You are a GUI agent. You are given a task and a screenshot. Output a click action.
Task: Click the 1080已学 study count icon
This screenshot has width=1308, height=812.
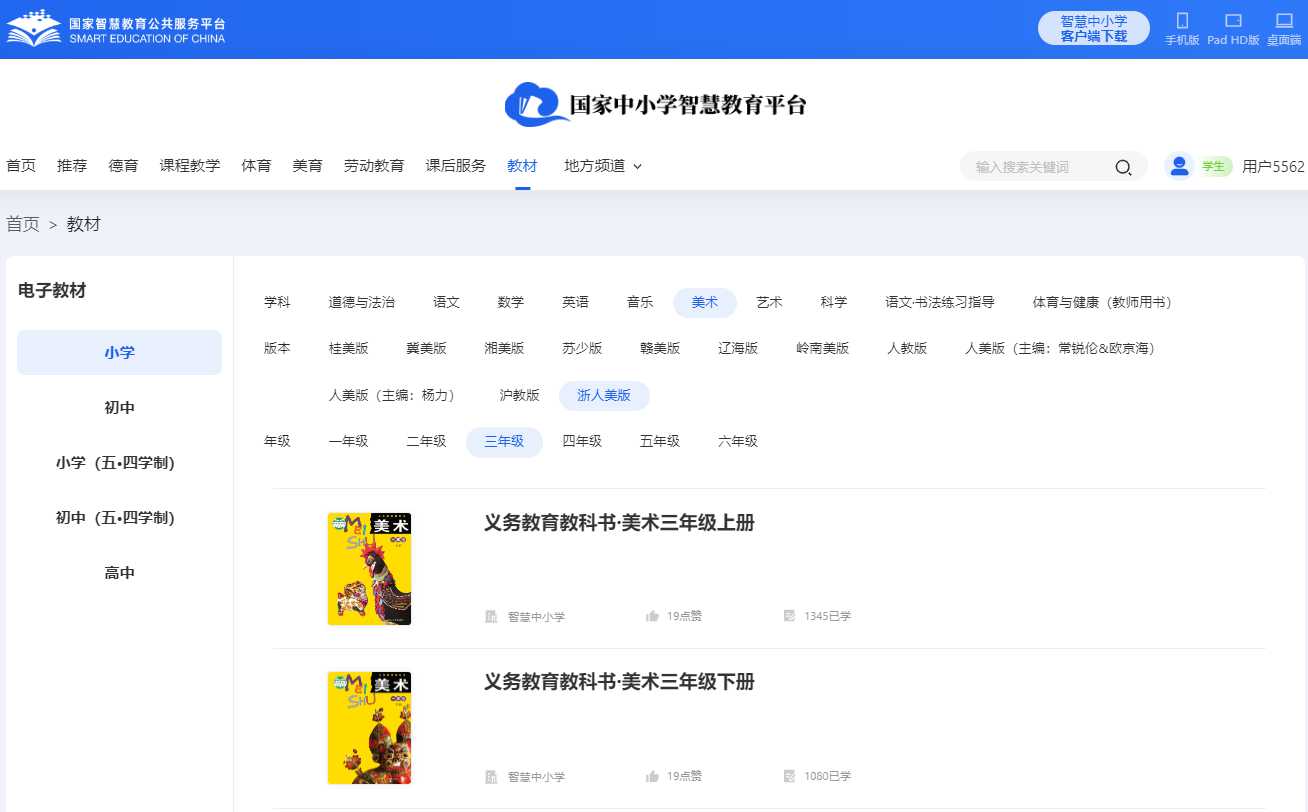point(789,776)
